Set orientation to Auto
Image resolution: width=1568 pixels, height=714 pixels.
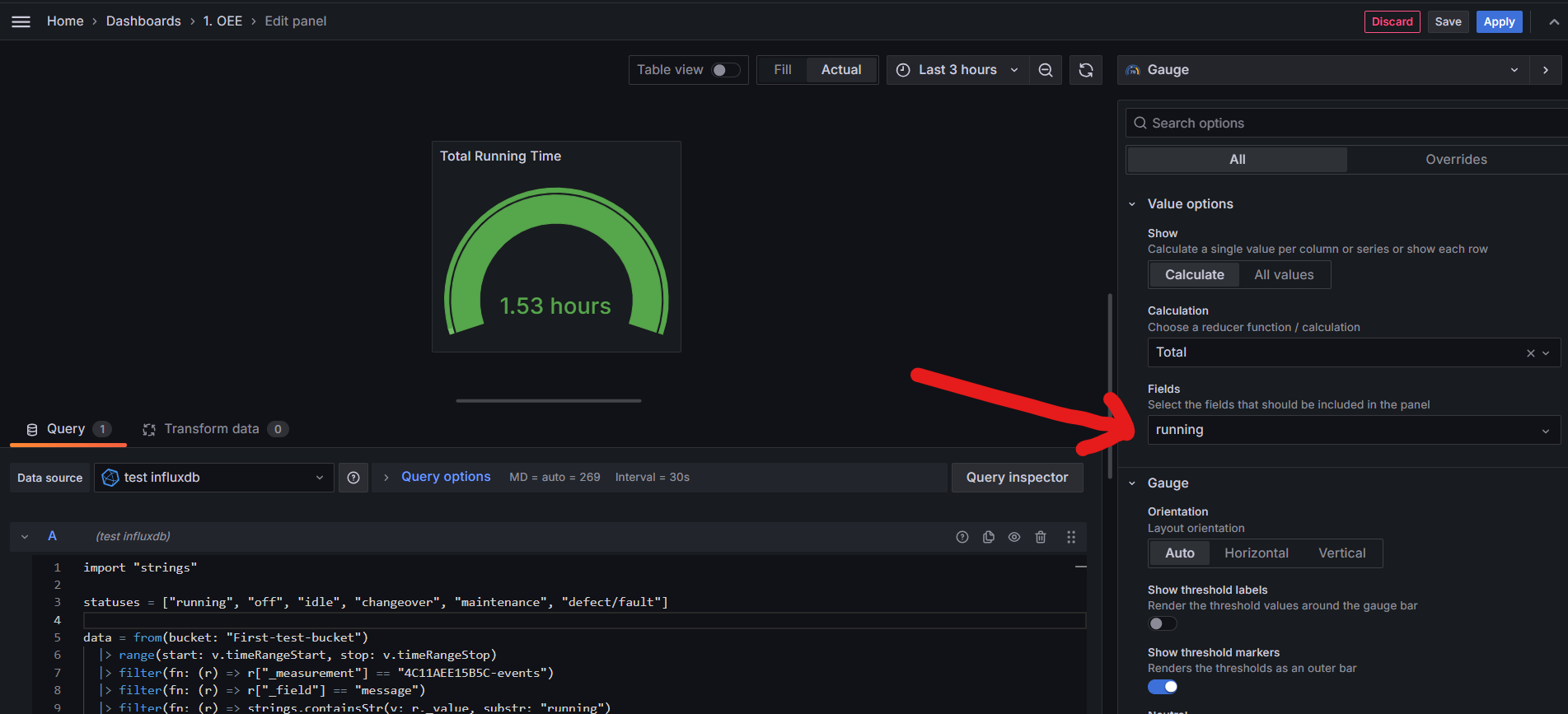tap(1180, 553)
